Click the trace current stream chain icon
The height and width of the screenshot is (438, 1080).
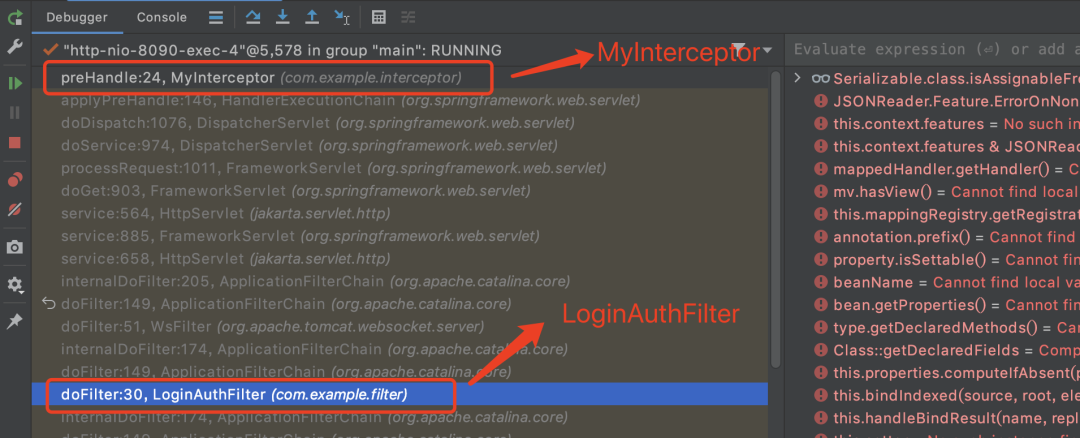coord(408,17)
